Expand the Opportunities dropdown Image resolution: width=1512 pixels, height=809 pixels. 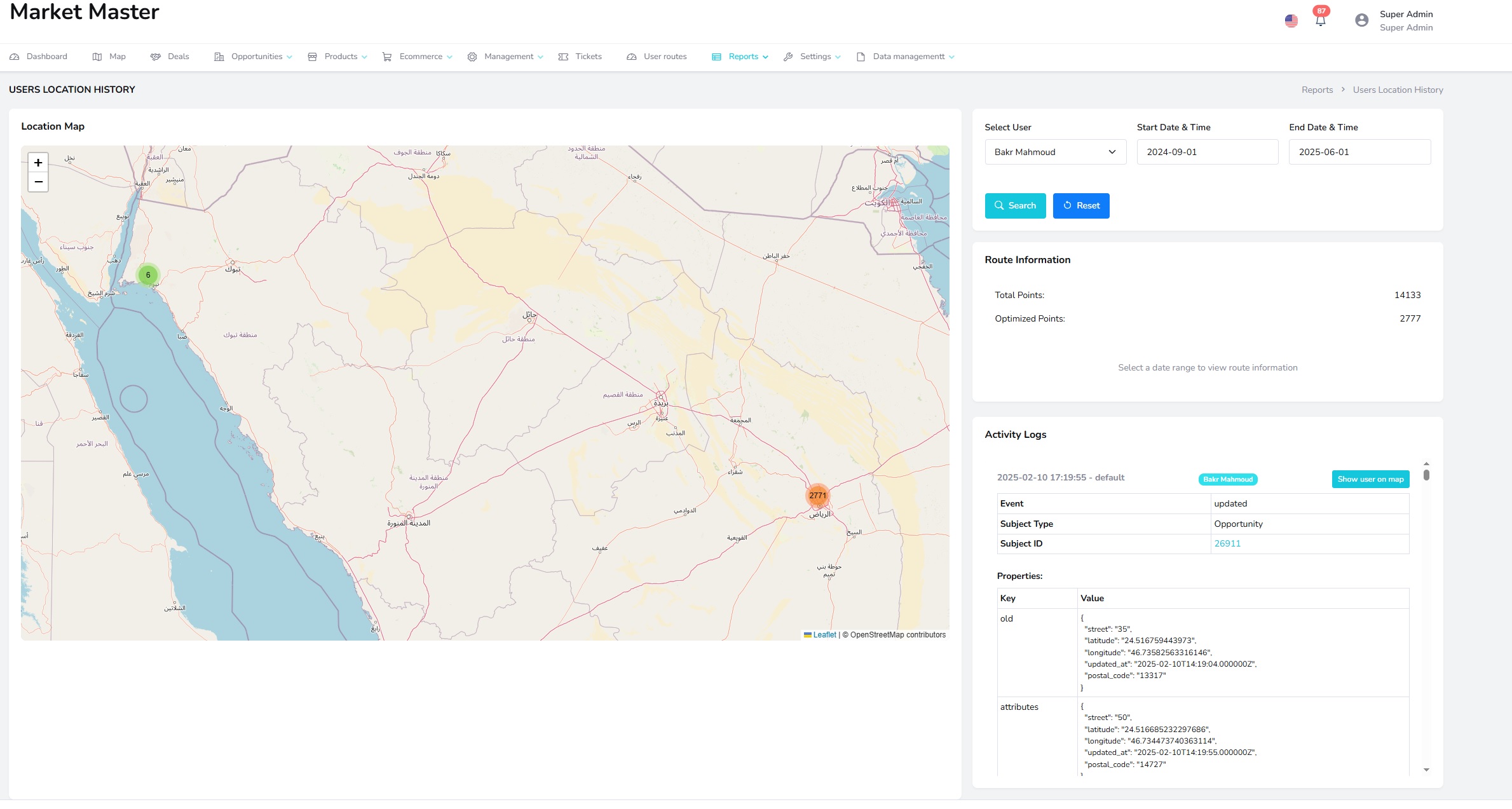(x=257, y=56)
